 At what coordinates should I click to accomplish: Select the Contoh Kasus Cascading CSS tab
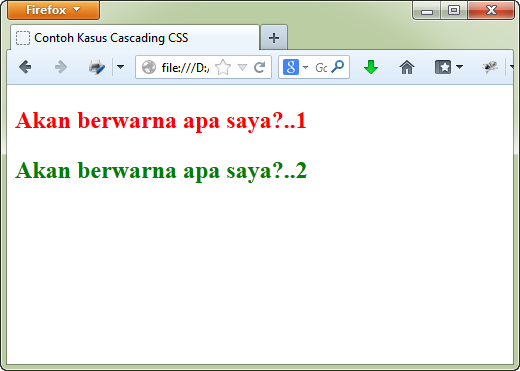click(x=135, y=38)
